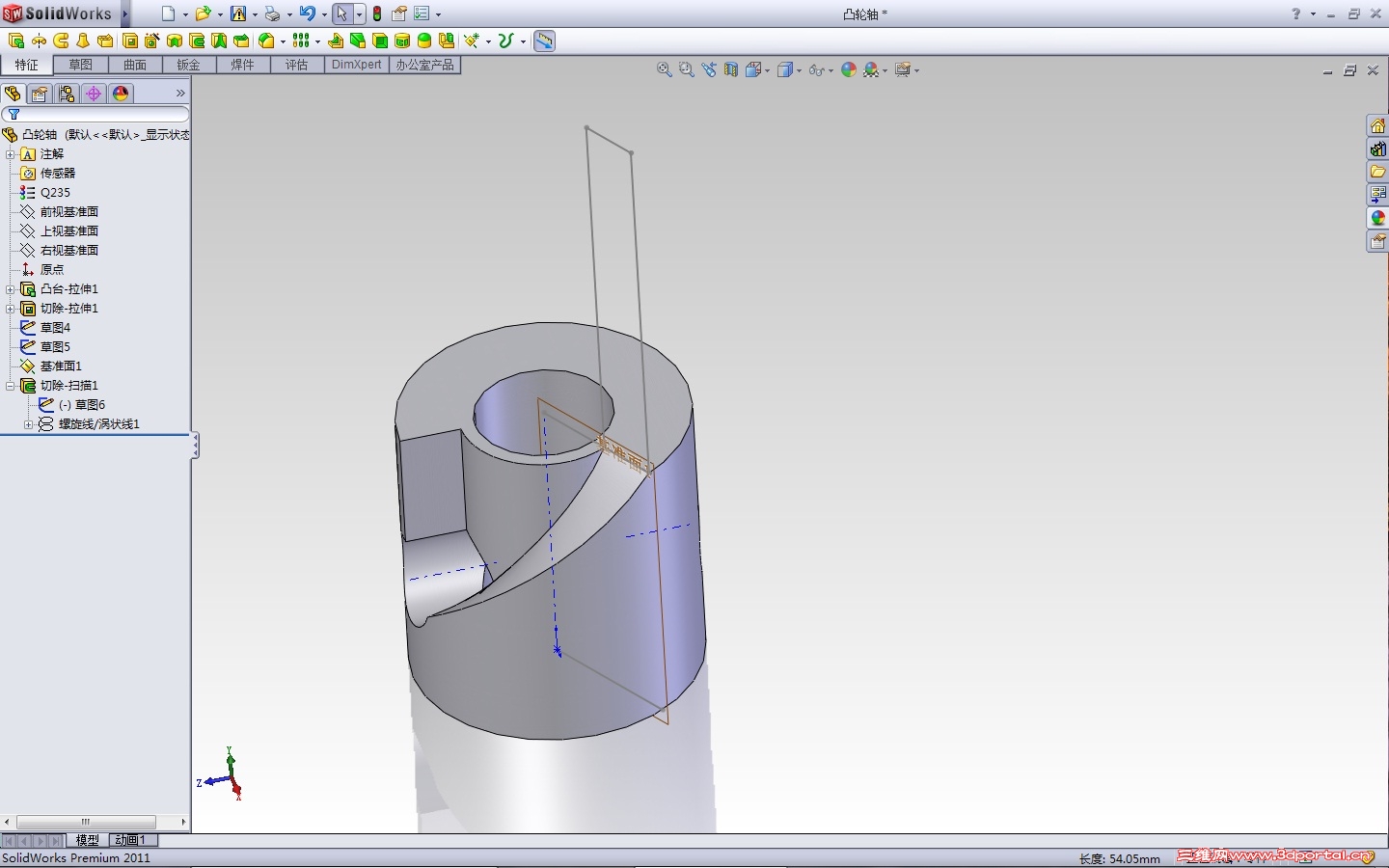Open the ConfigurationManager panel tab
This screenshot has height=868, width=1389.
(x=67, y=94)
